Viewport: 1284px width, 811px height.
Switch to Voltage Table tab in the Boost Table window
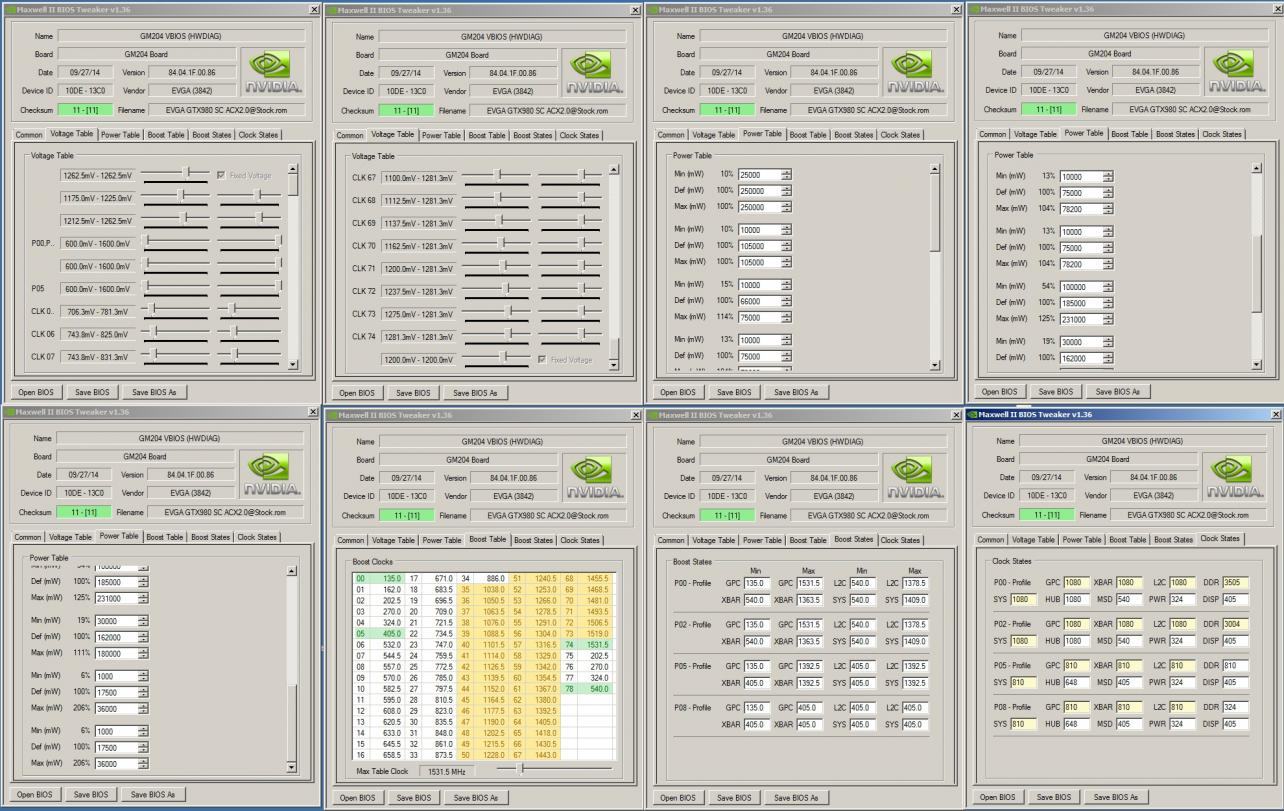(393, 540)
